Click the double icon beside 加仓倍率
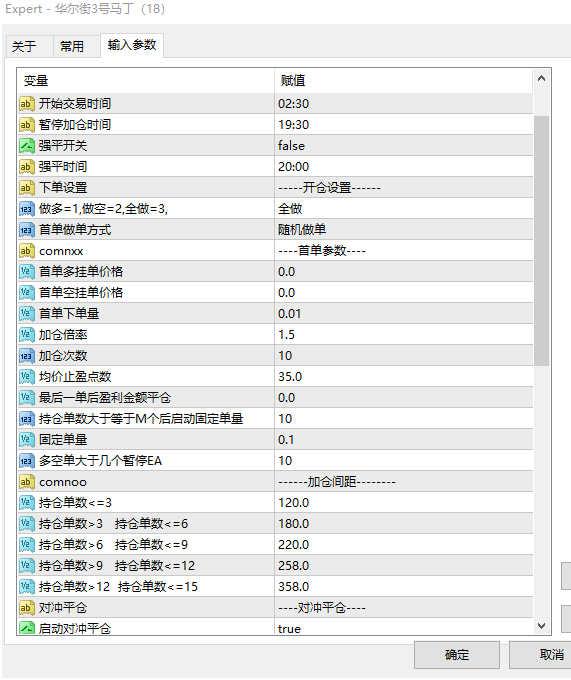This screenshot has width=571, height=680. tap(26, 335)
